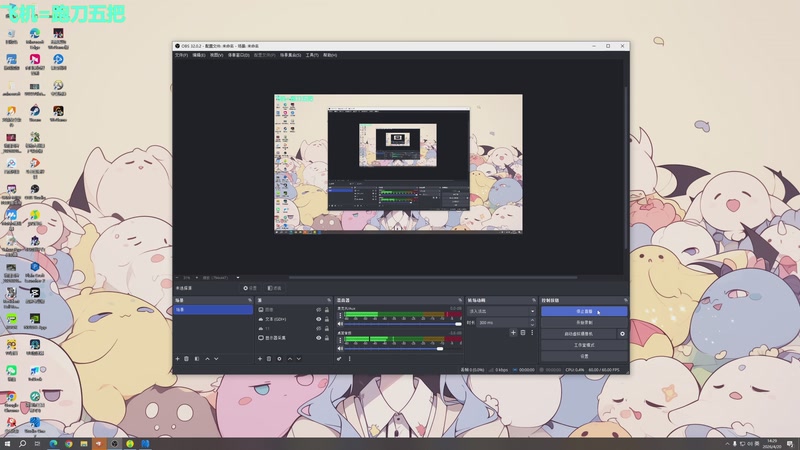
Task: Open Desktop Audio channel three-dot options
Action: coord(340,340)
